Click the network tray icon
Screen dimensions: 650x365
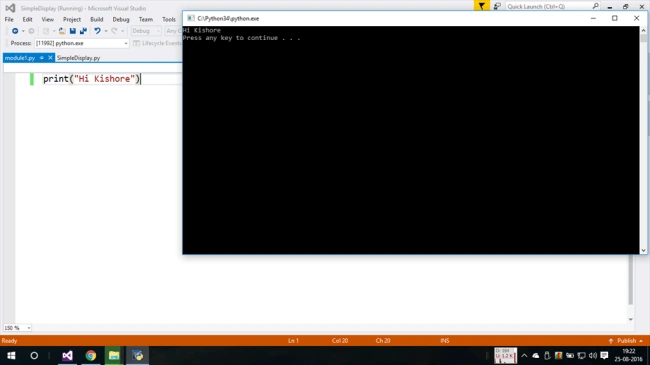pos(582,355)
